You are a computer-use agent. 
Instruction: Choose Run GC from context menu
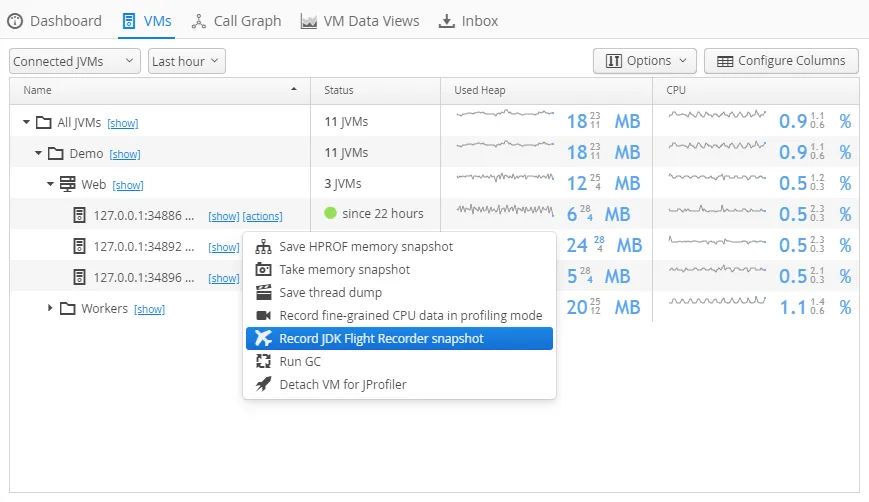(x=400, y=361)
